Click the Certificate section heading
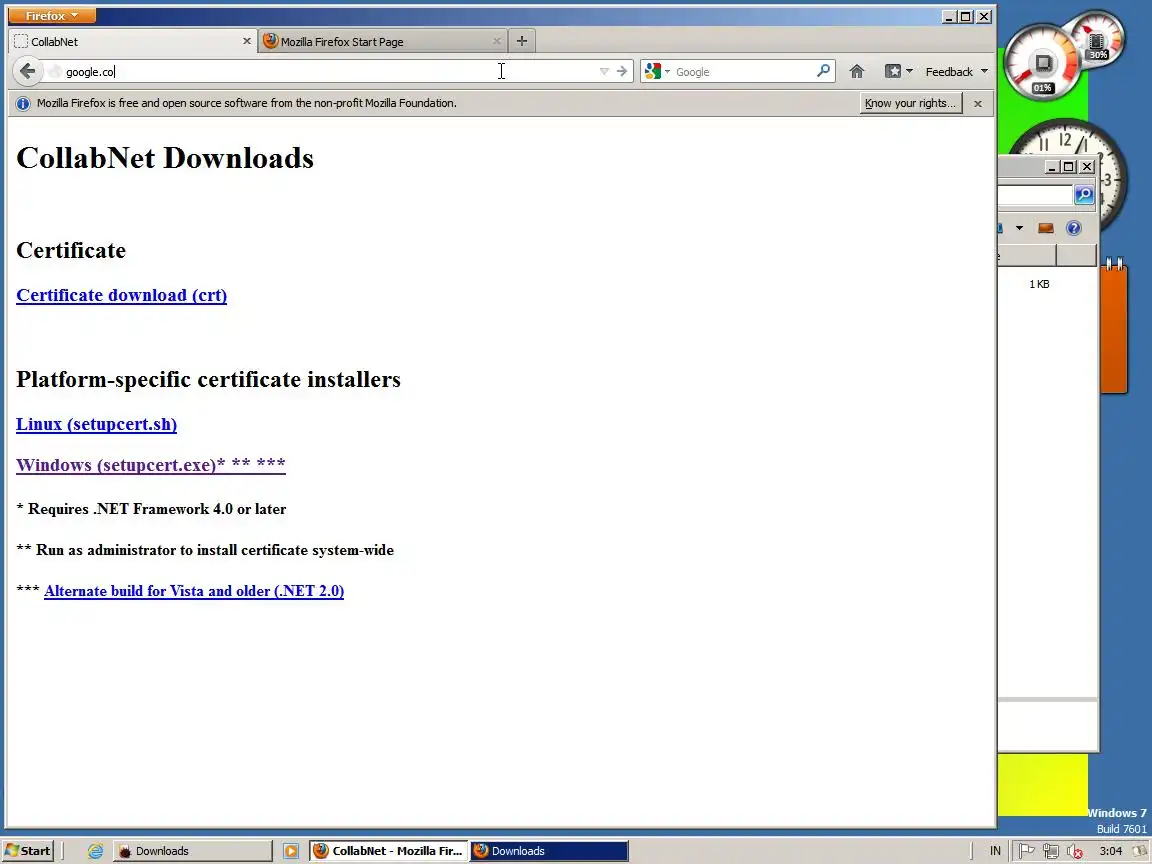The image size is (1152, 864). [x=71, y=251]
